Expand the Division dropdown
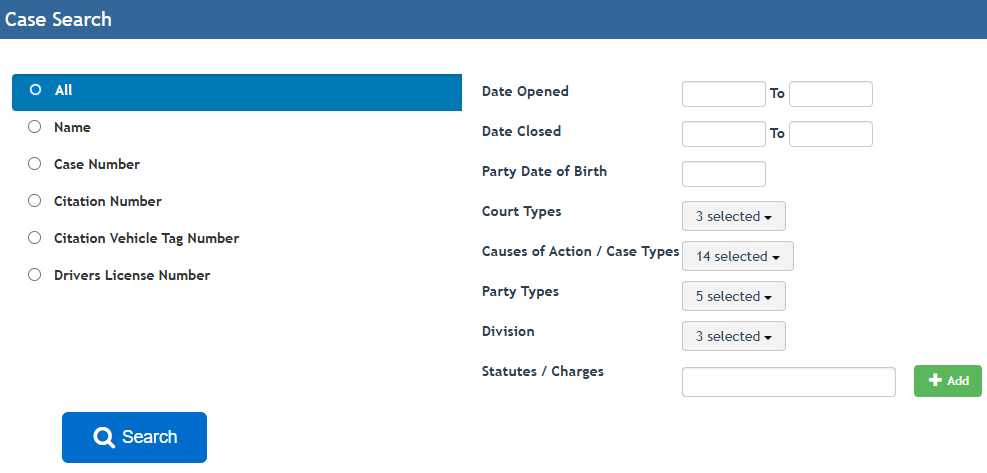 tap(733, 336)
